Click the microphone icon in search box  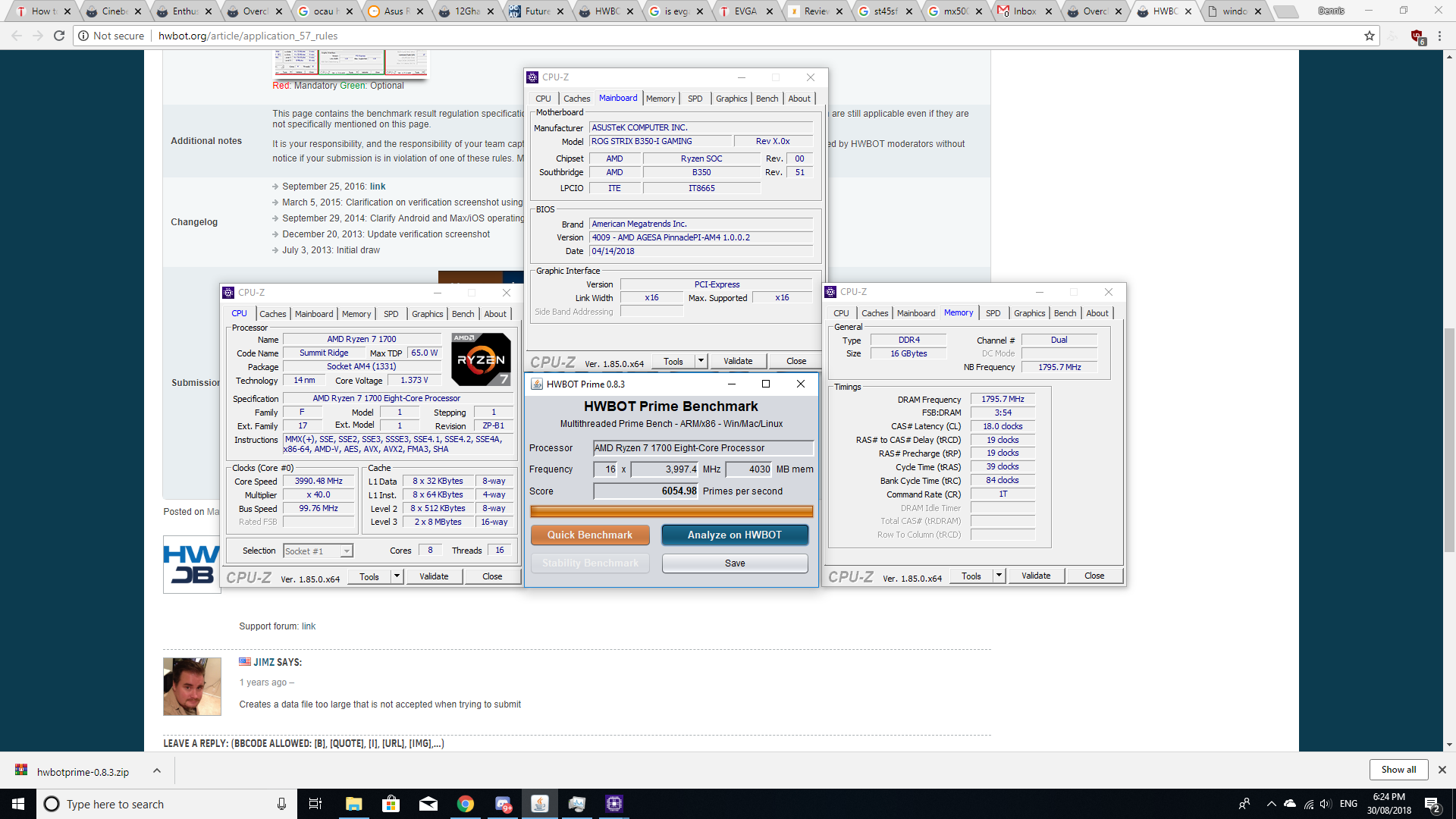281,804
